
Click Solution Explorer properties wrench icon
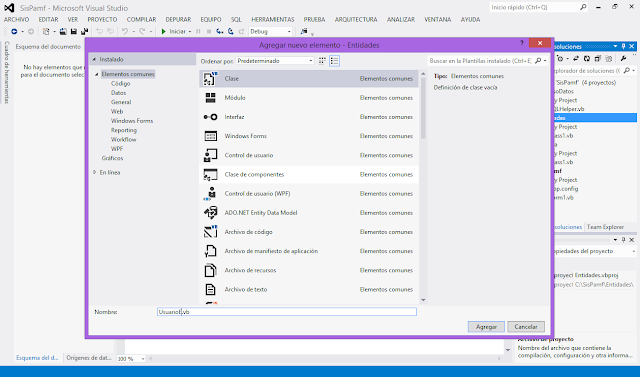[x=623, y=58]
